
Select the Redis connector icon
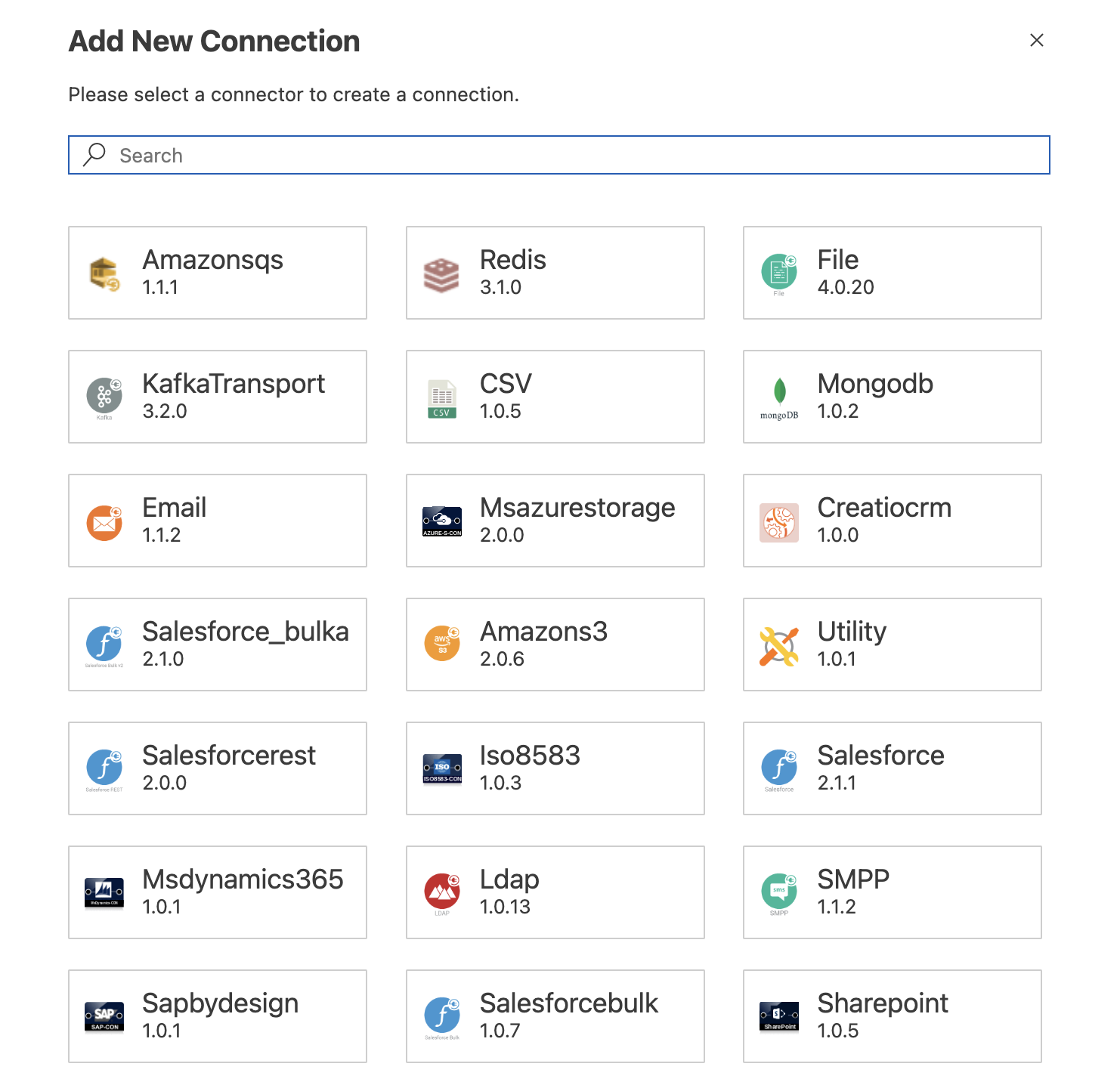pyautogui.click(x=441, y=272)
